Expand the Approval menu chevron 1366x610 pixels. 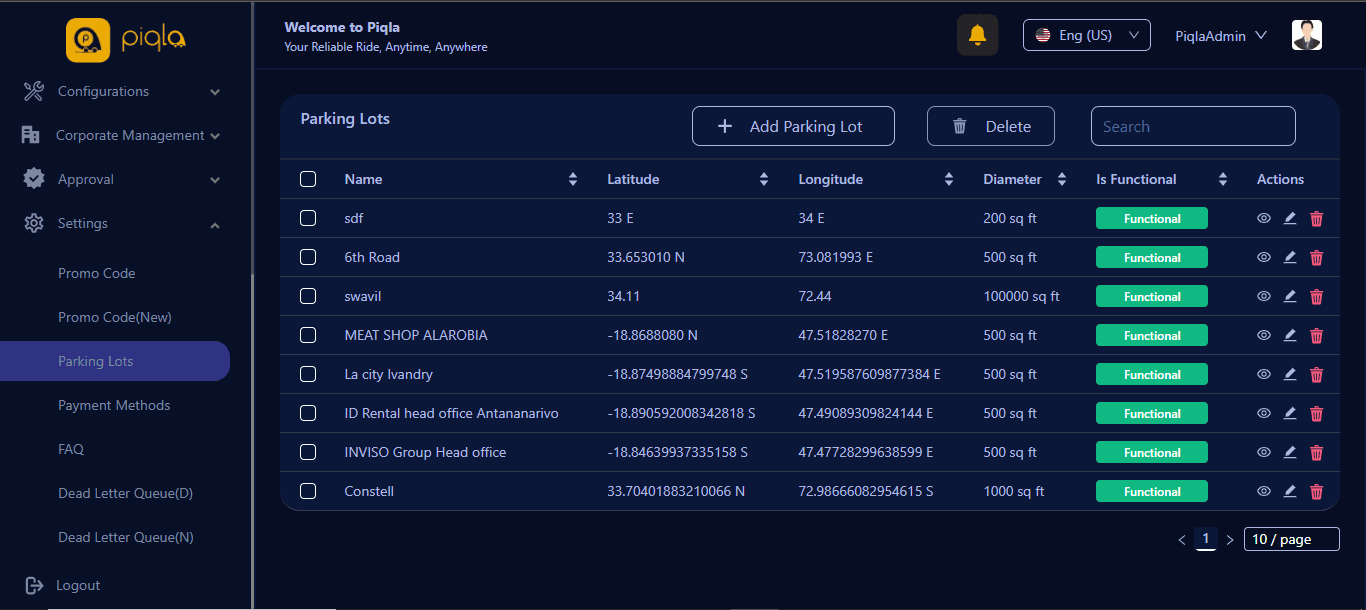pyautogui.click(x=215, y=180)
